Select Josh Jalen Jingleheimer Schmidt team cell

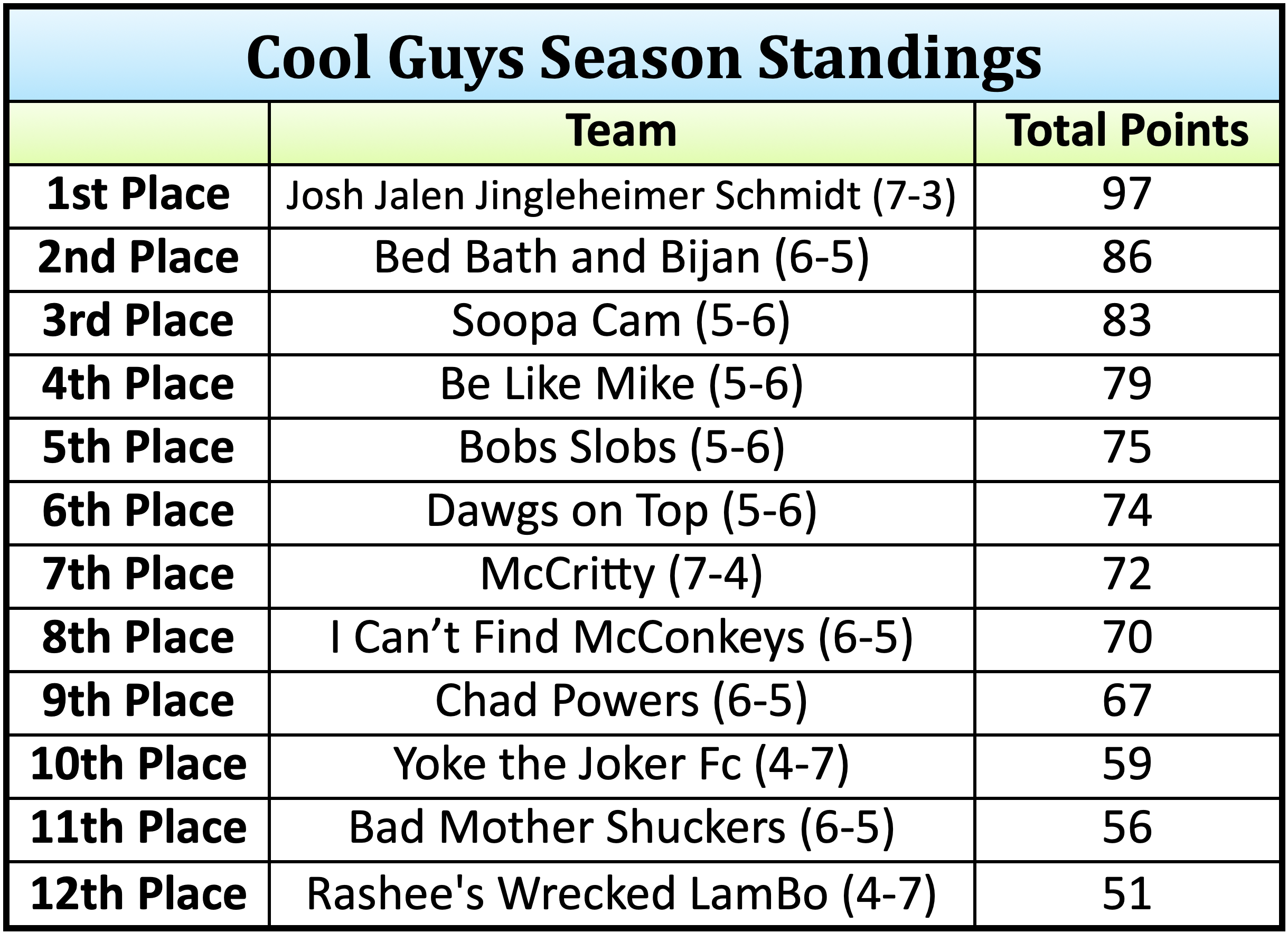pos(621,196)
